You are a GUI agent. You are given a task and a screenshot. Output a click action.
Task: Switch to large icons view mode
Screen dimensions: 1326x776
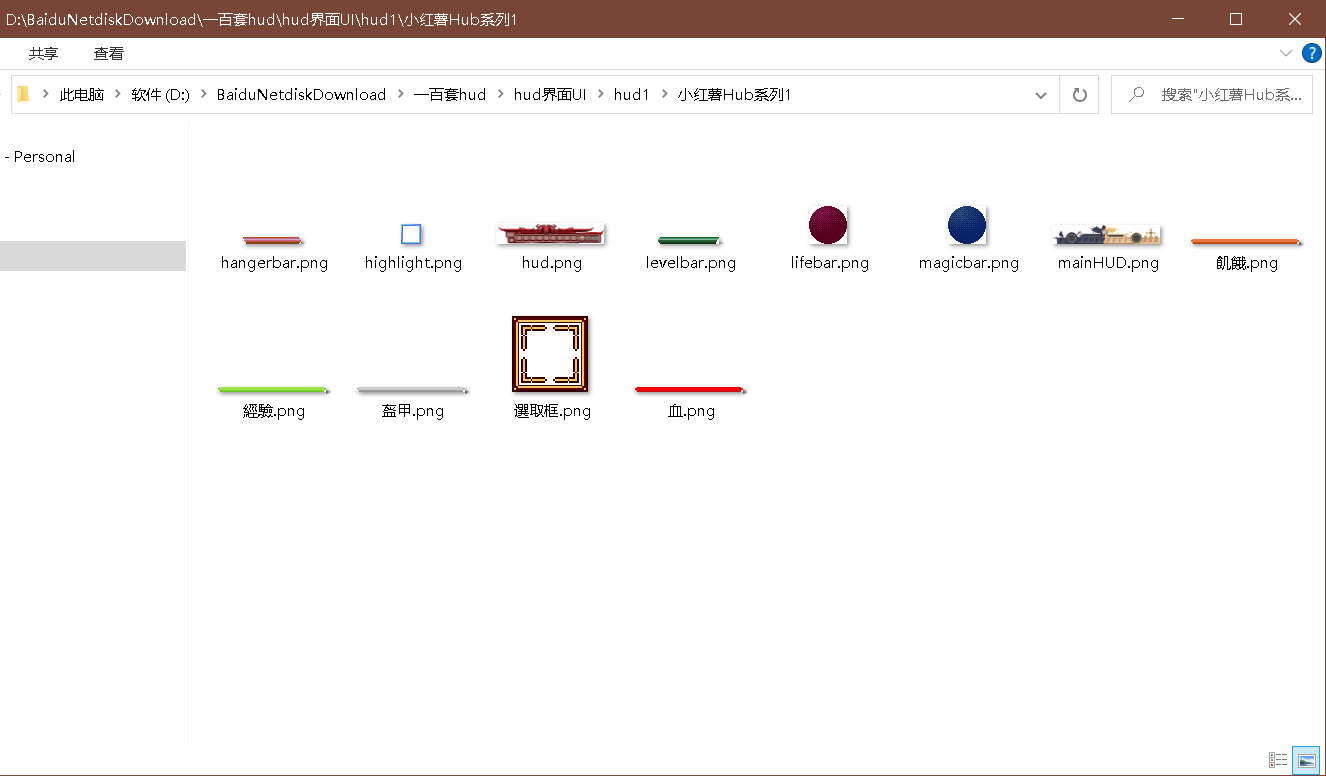(1305, 760)
